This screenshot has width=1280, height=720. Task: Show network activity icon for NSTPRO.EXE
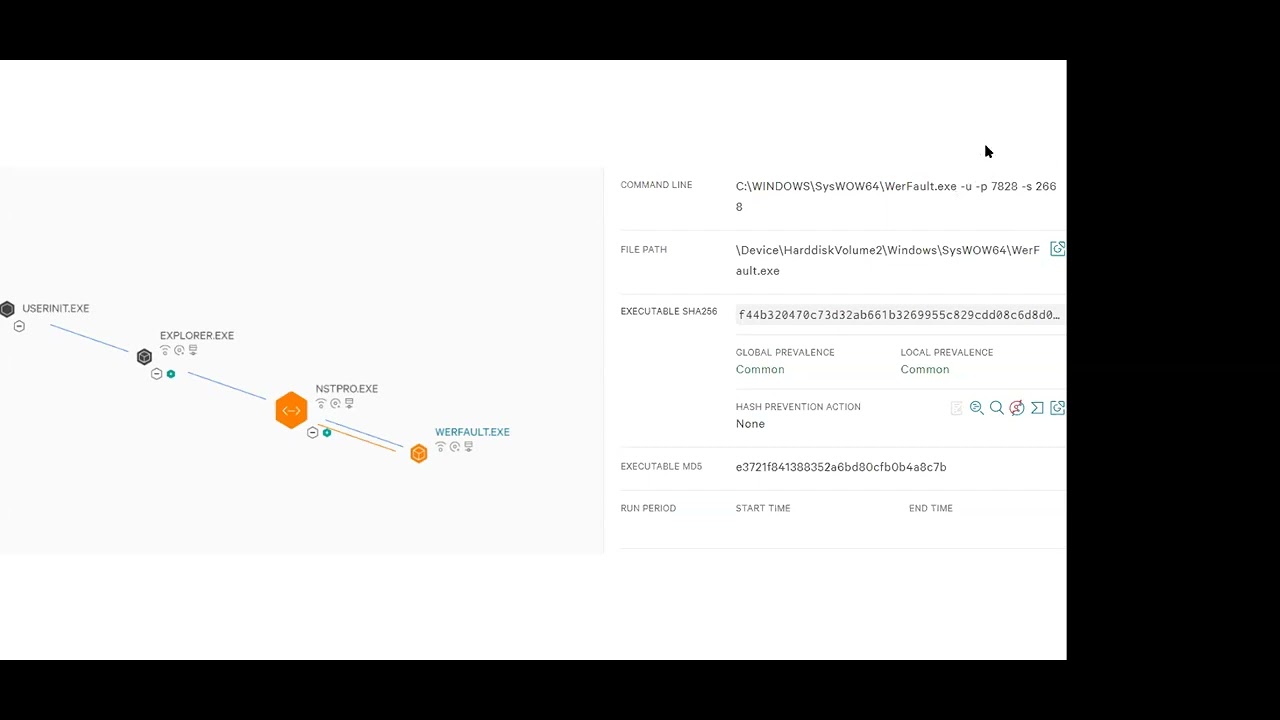tap(321, 404)
